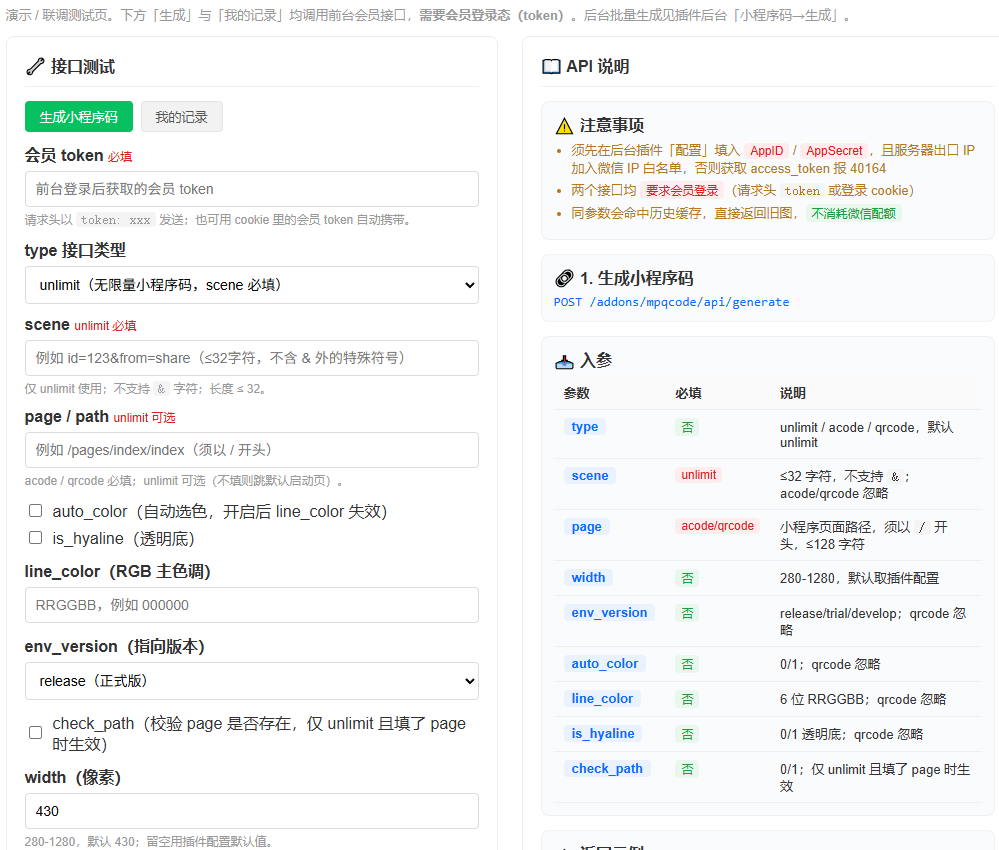The height and width of the screenshot is (850, 999).
Task: Click the width field showing 430
Action: click(252, 811)
